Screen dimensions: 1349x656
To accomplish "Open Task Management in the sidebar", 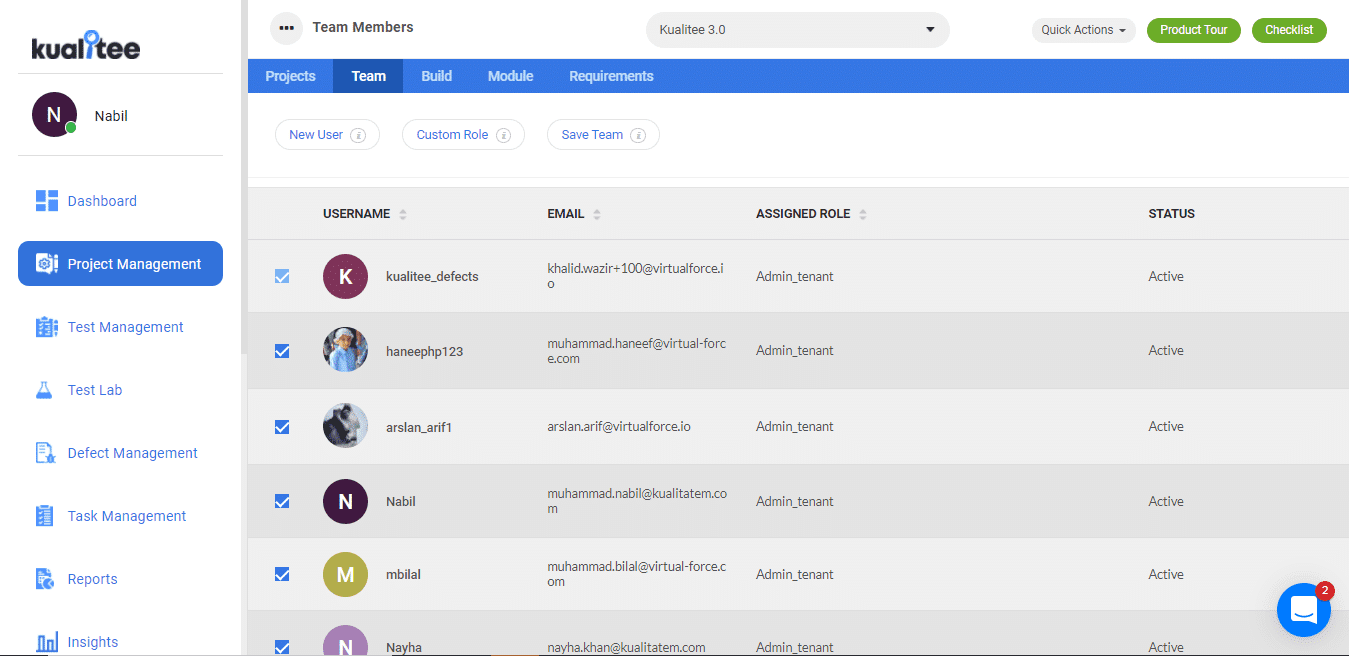I will [x=124, y=515].
